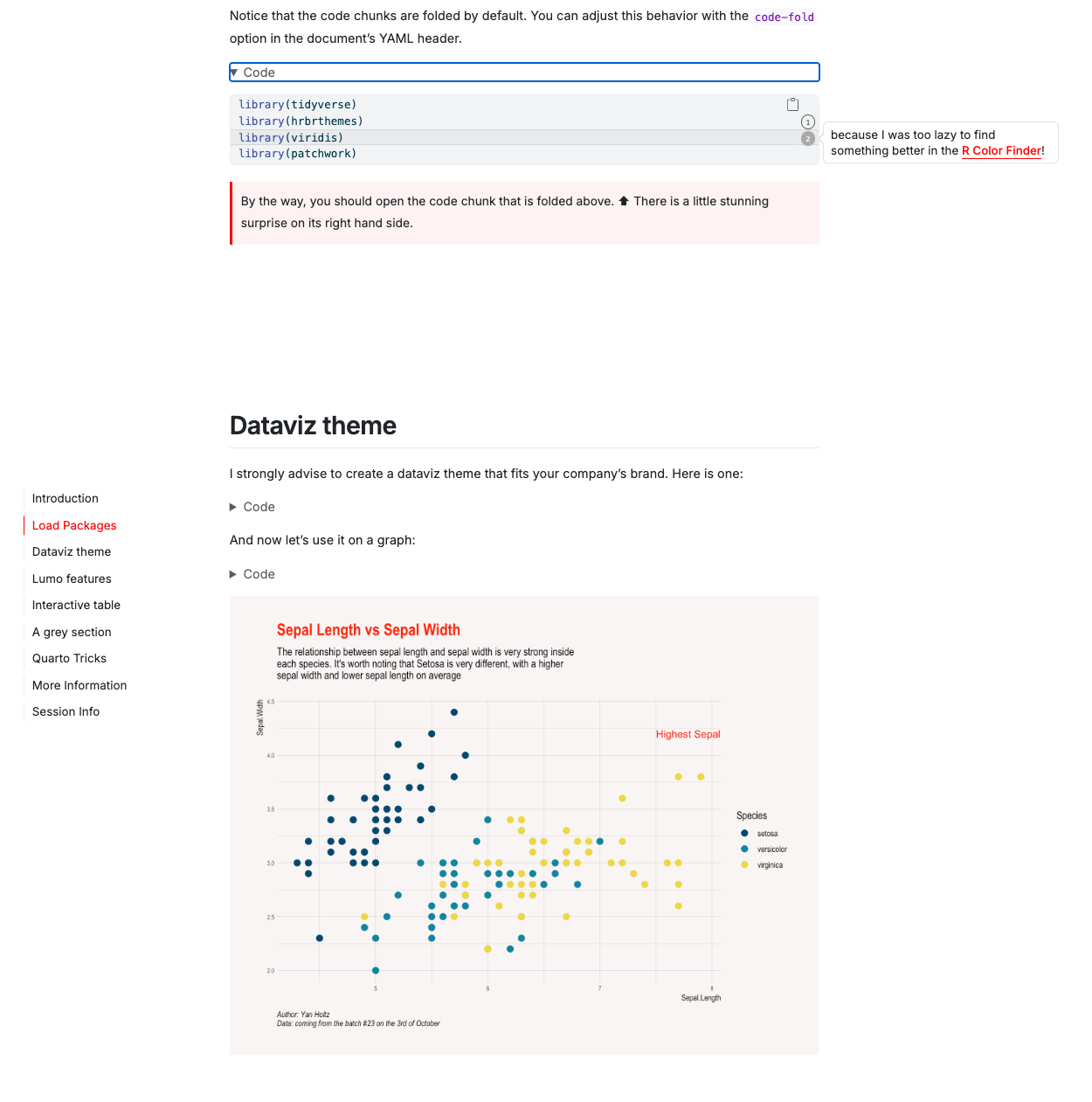Open More Information in the sidebar

[79, 685]
